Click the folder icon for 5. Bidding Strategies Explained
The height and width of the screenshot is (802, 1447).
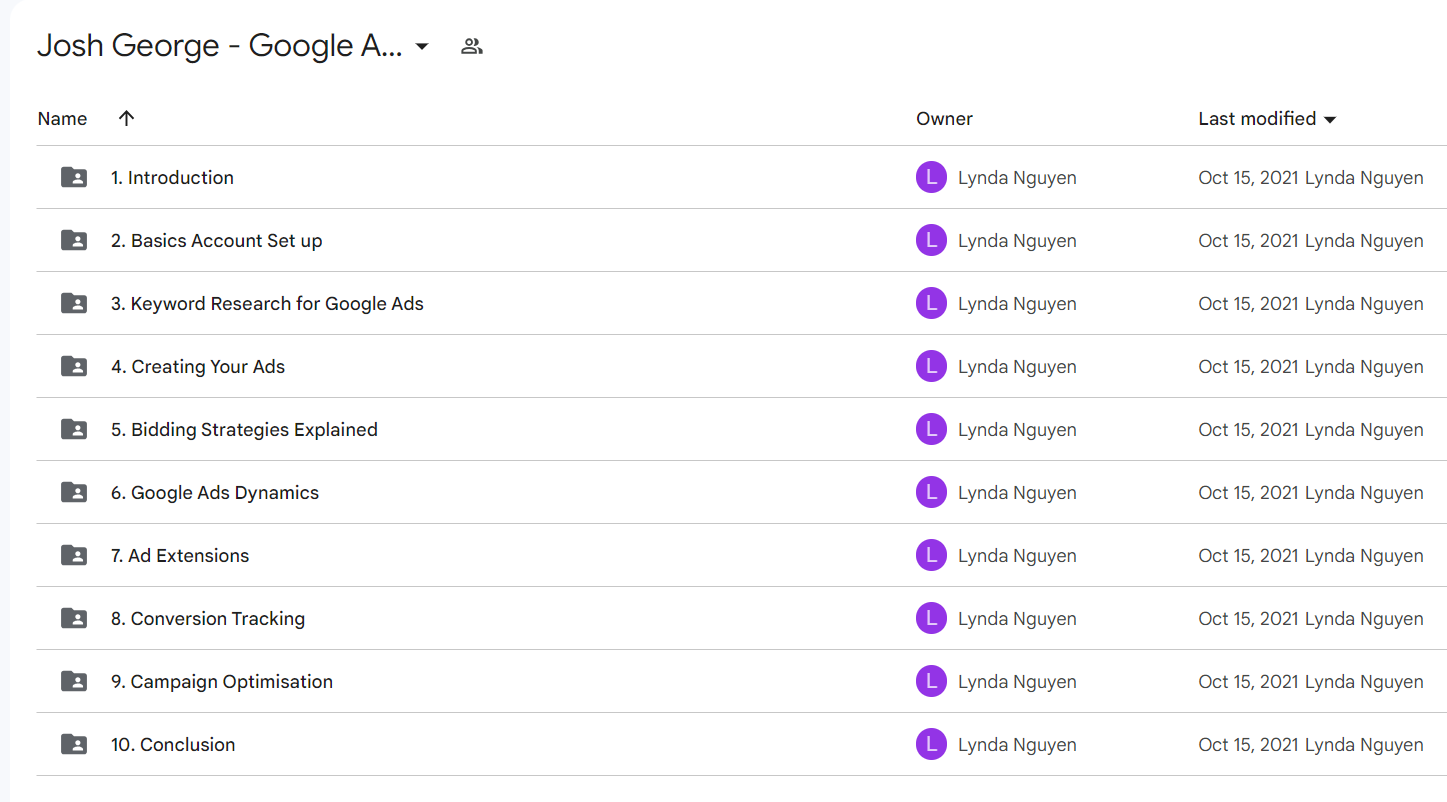pyautogui.click(x=74, y=429)
